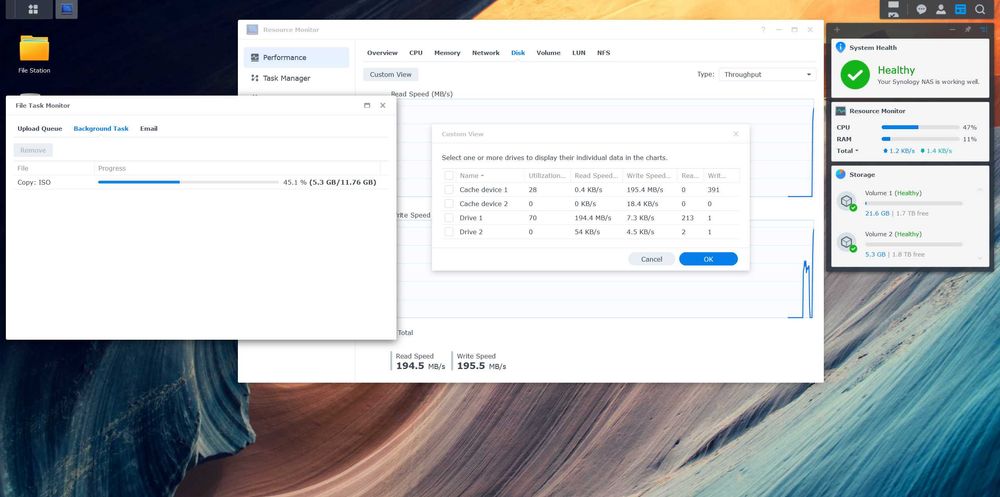Toggle the widgets panel icon
1000x497 pixels.
pyautogui.click(x=960, y=9)
